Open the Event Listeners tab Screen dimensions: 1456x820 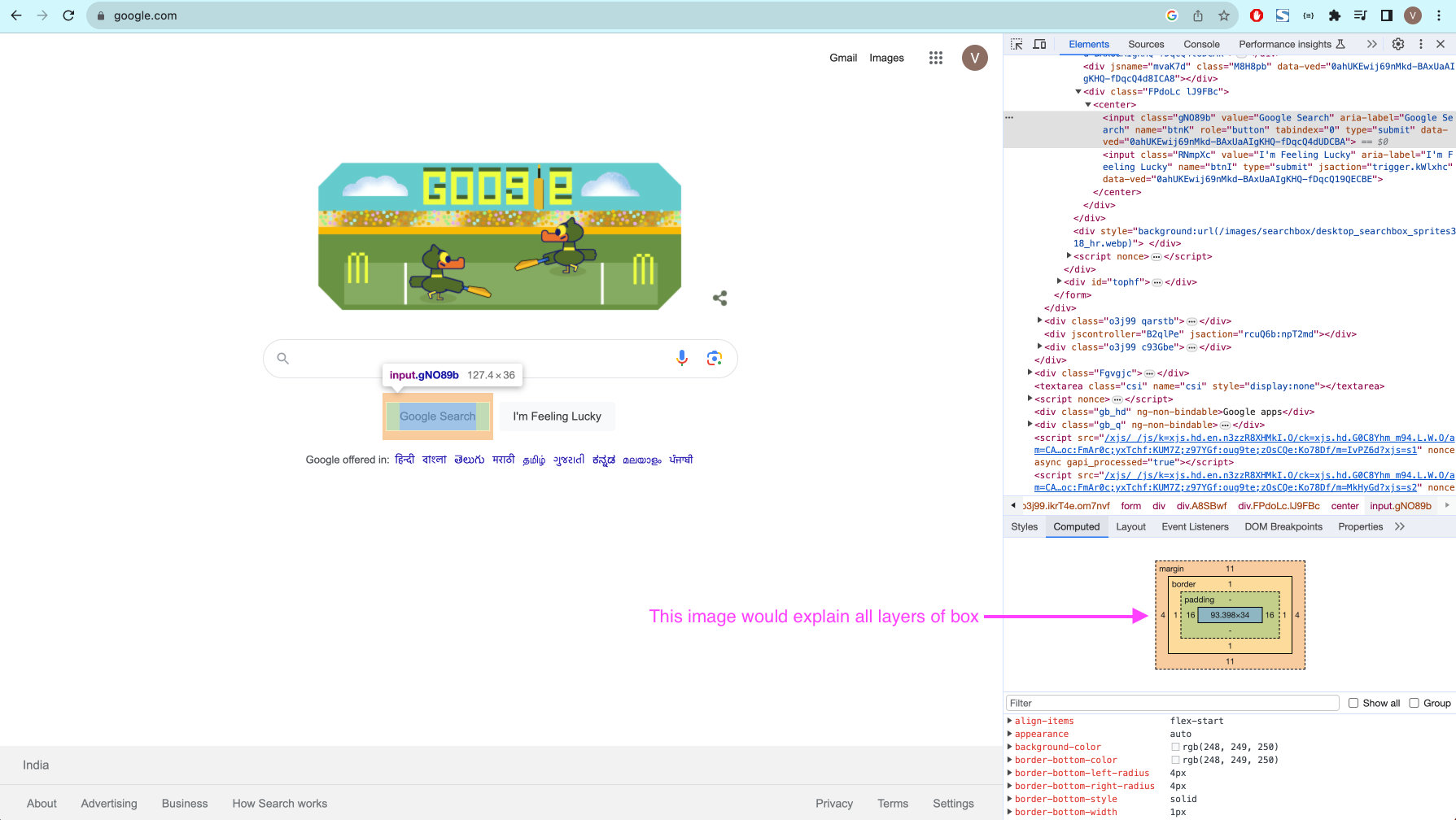(x=1195, y=526)
